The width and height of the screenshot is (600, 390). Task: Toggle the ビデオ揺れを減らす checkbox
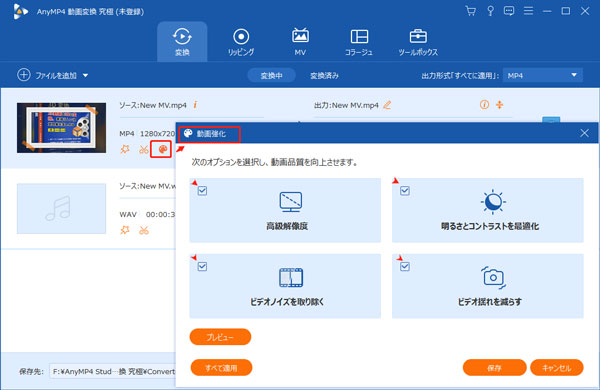click(x=405, y=266)
